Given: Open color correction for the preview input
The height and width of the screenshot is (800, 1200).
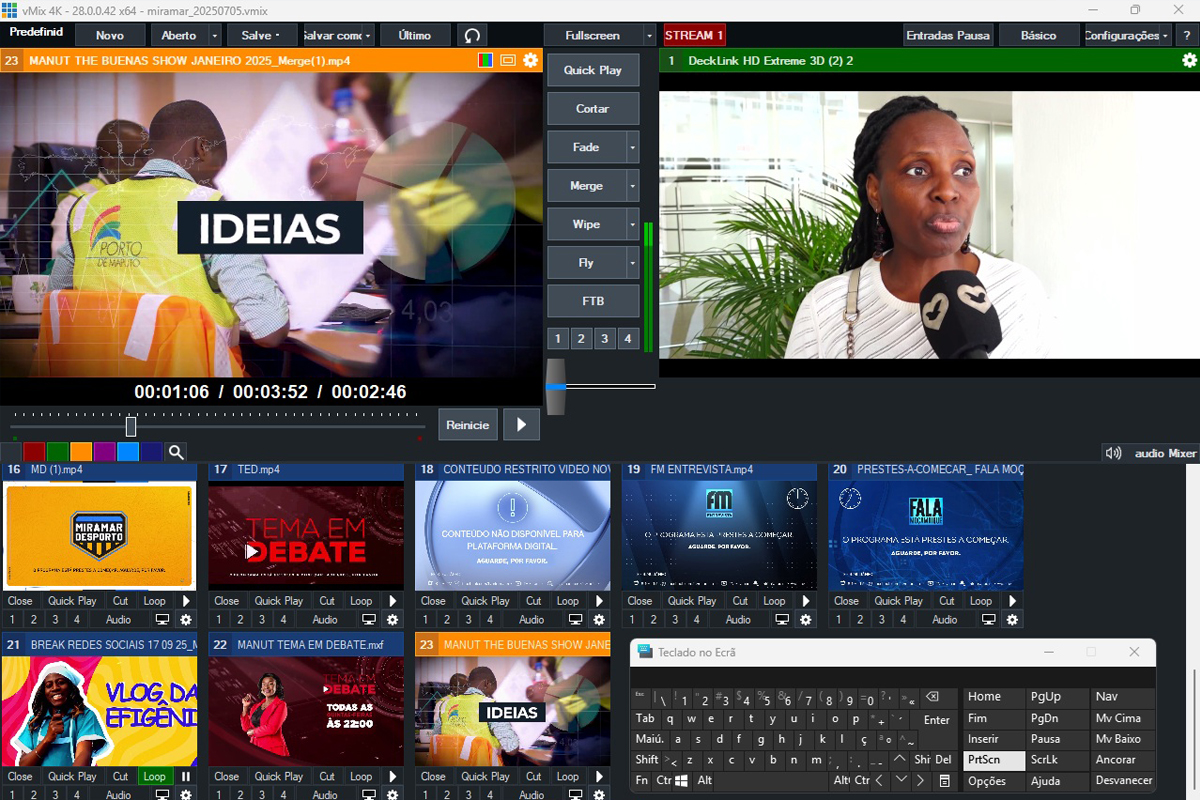Looking at the screenshot, I should (486, 61).
